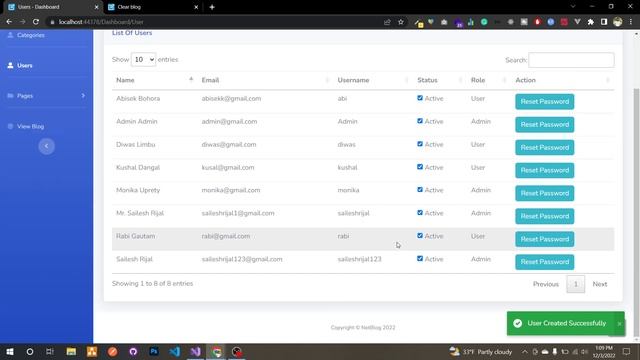
Task: Go back in browser history
Action: pyautogui.click(x=9, y=22)
